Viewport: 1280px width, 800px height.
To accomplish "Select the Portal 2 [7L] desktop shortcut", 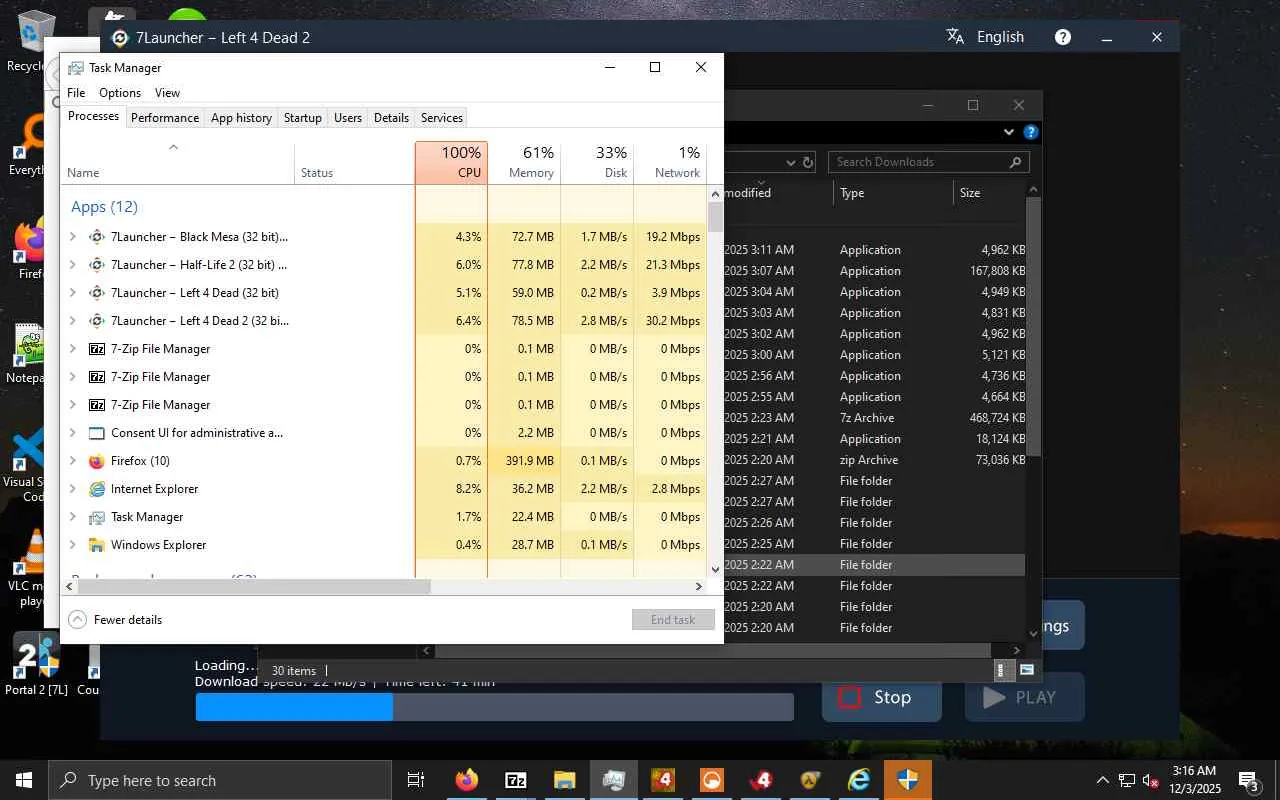I will coord(36,663).
